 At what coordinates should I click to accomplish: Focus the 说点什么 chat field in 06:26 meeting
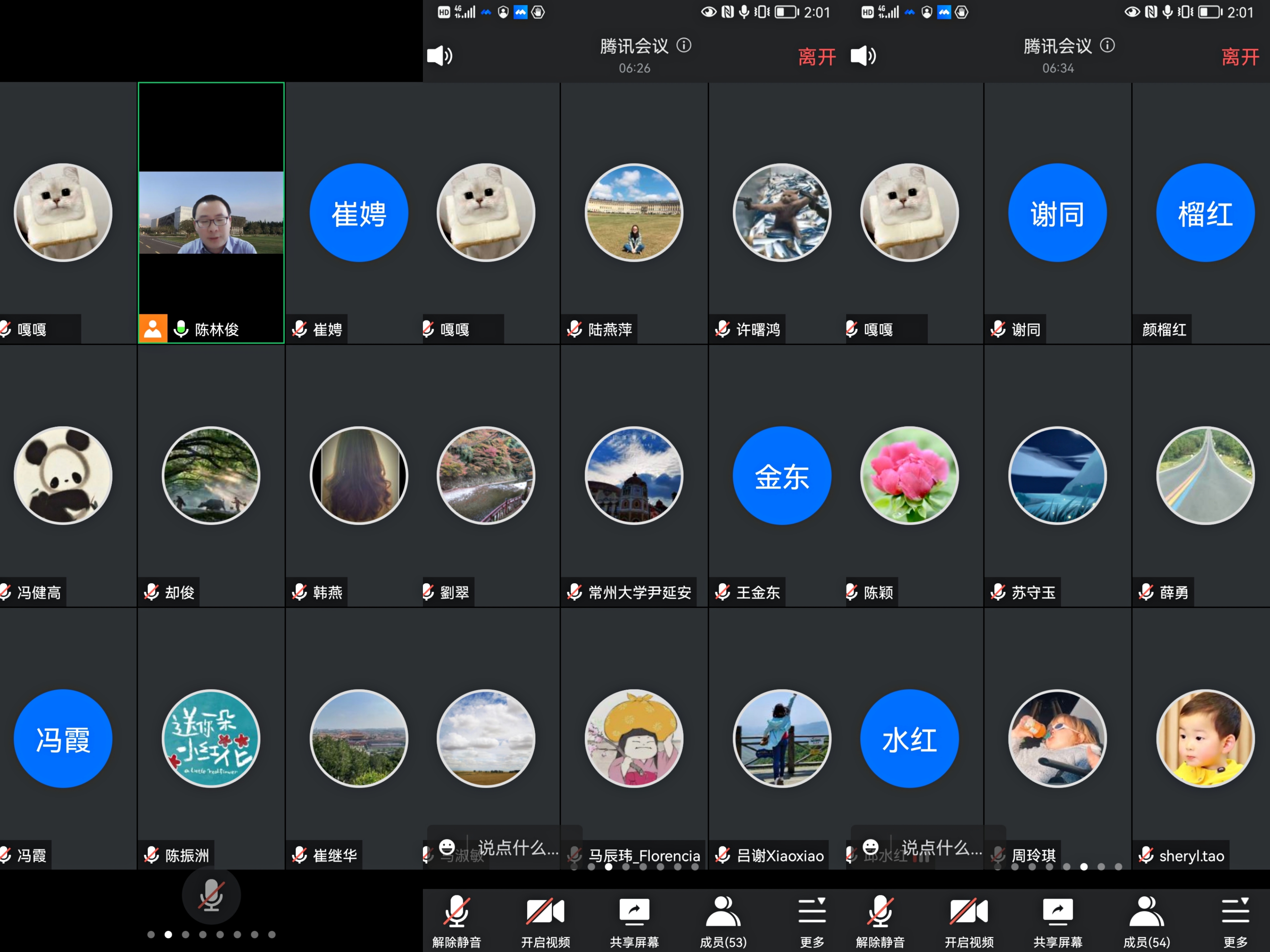click(518, 847)
